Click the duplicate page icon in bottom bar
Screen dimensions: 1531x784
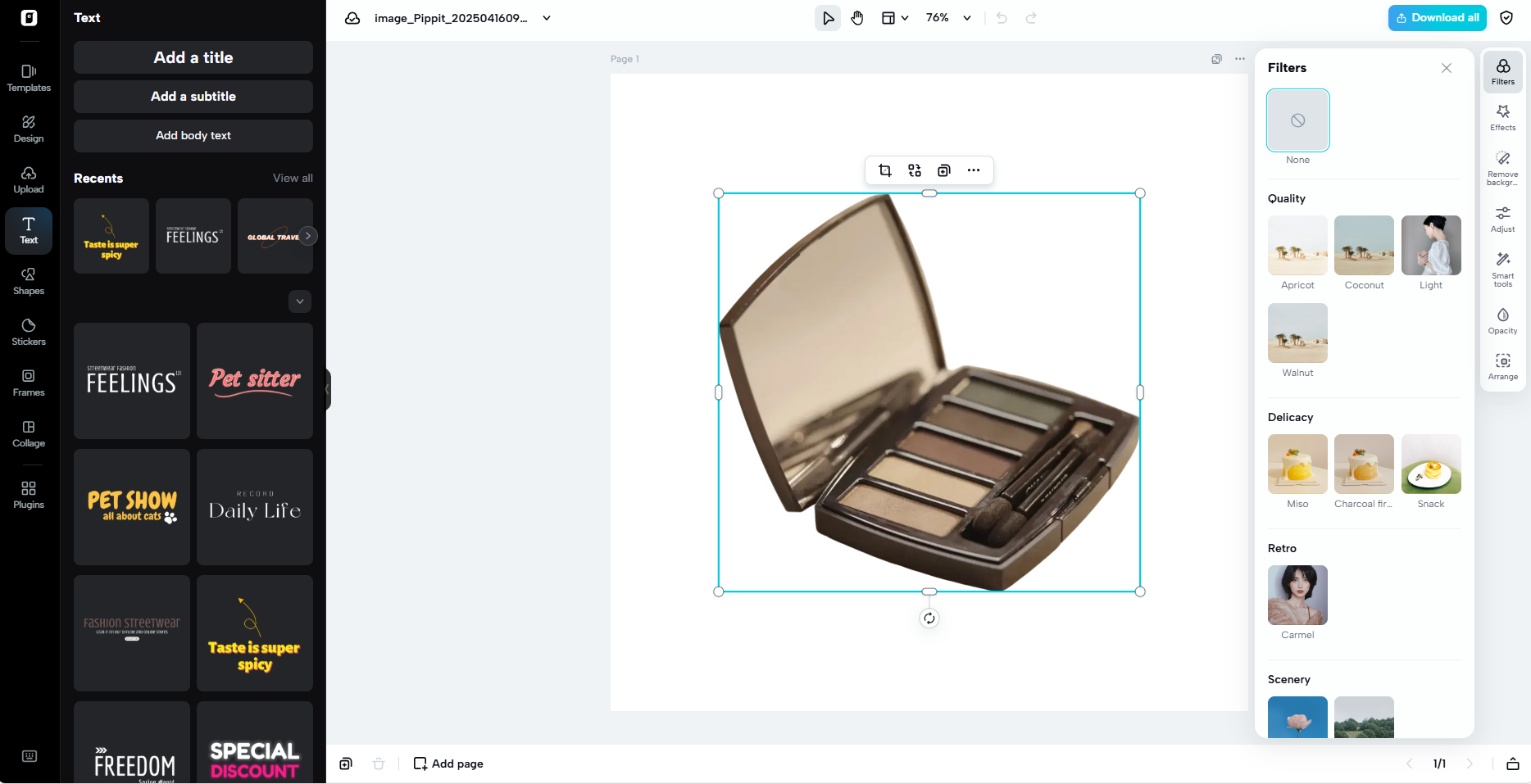tap(346, 764)
